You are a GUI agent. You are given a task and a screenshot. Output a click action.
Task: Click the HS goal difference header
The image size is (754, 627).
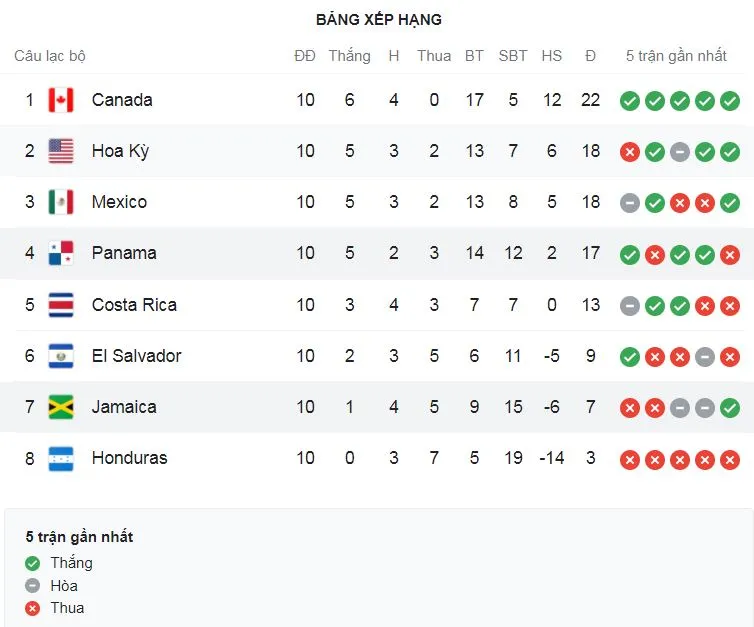(x=552, y=56)
